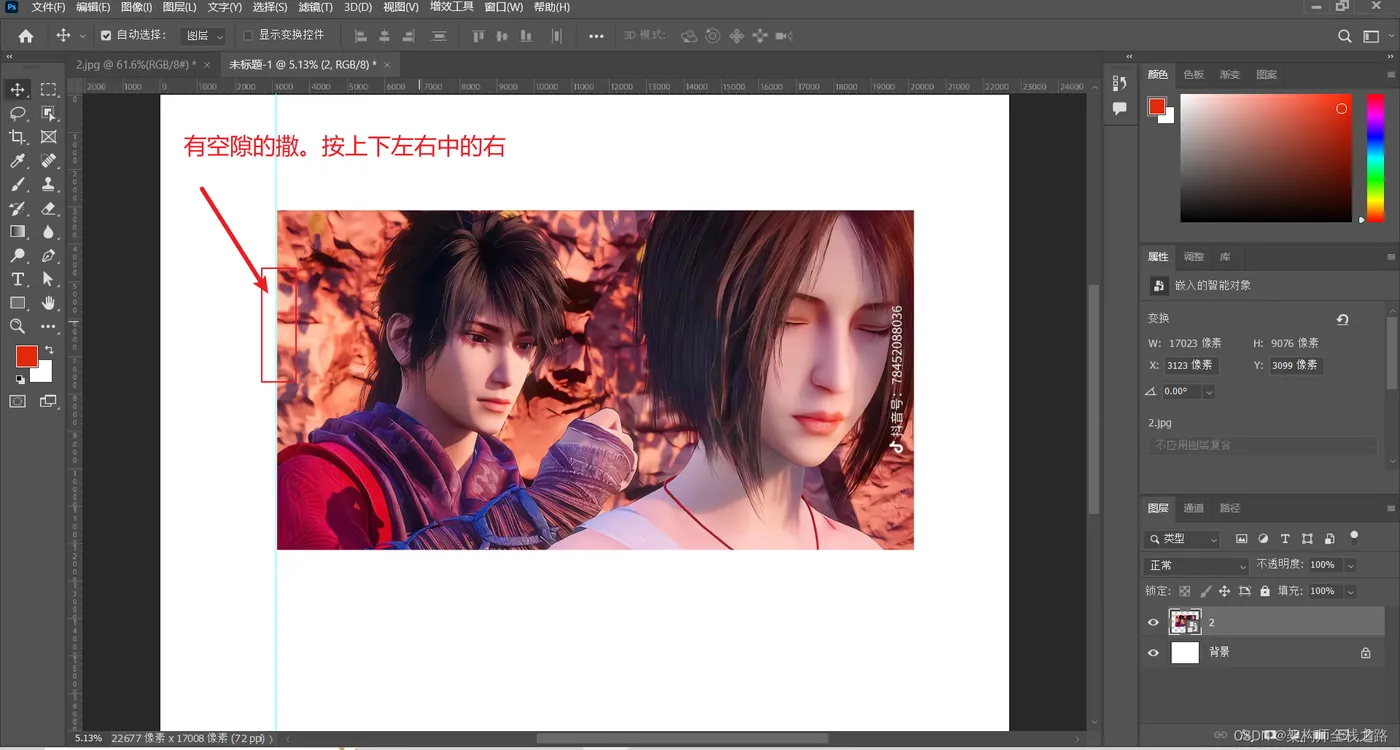
Task: Reset the transform in Properties panel
Action: [1343, 319]
